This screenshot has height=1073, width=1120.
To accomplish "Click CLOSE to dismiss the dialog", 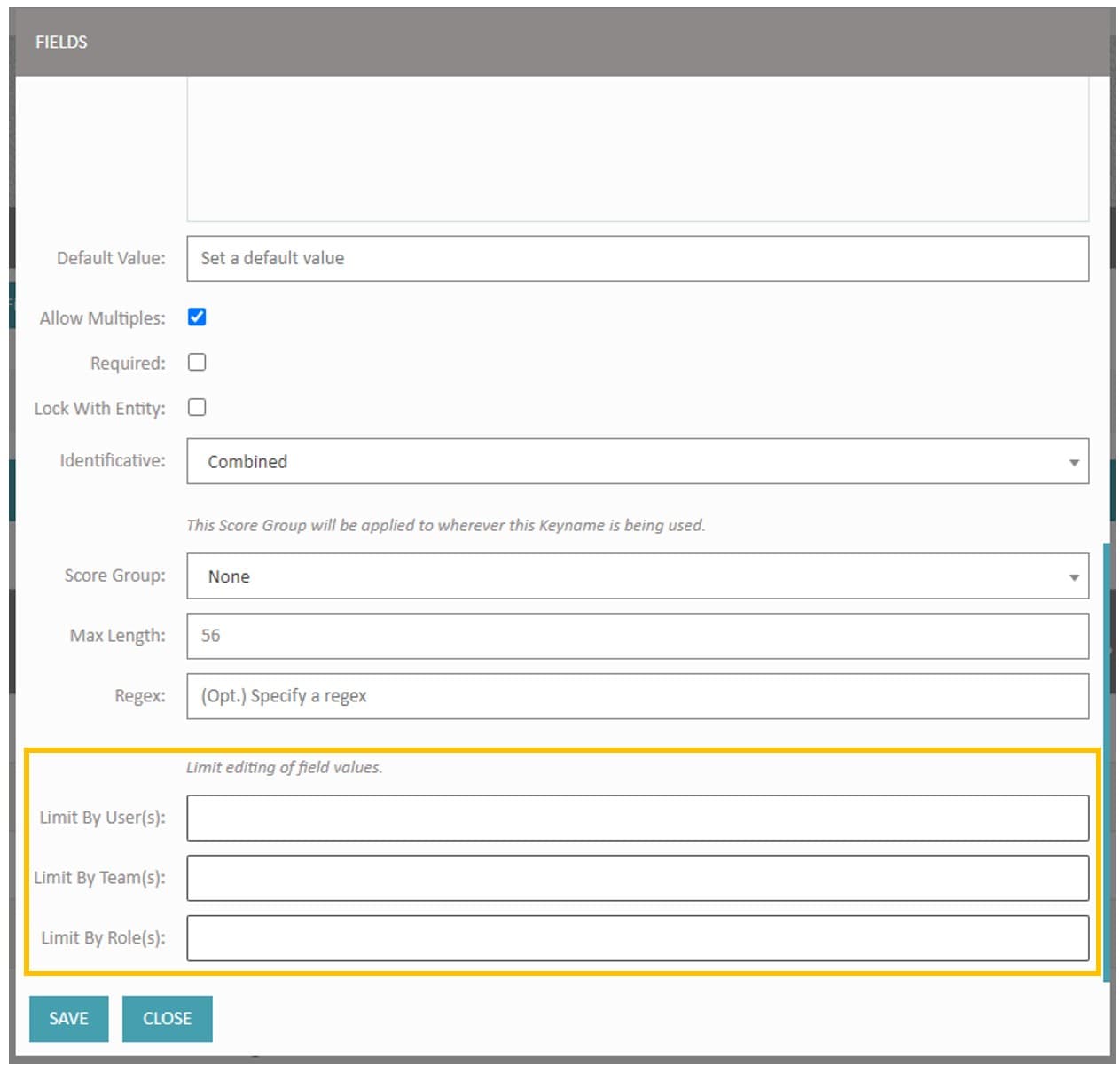I will [x=167, y=1018].
